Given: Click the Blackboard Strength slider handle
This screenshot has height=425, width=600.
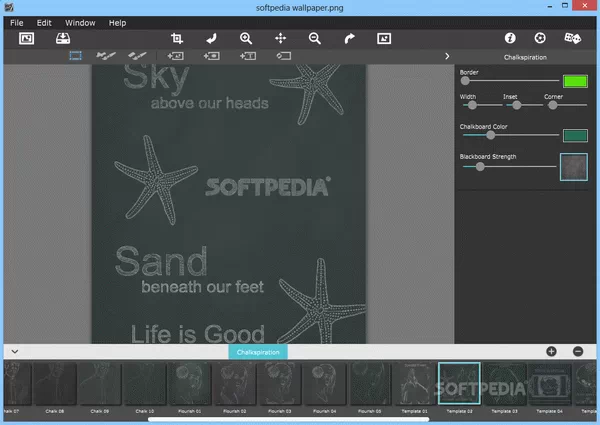Looking at the screenshot, I should [x=480, y=166].
